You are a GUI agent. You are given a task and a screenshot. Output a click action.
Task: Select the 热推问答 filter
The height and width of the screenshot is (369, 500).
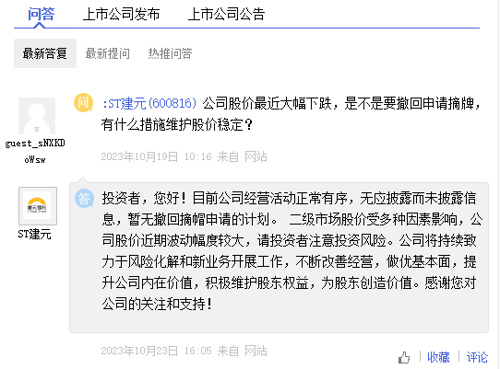[170, 53]
